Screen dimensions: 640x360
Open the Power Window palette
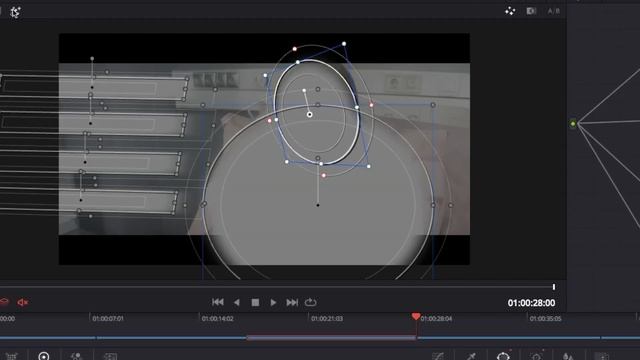[x=503, y=356]
